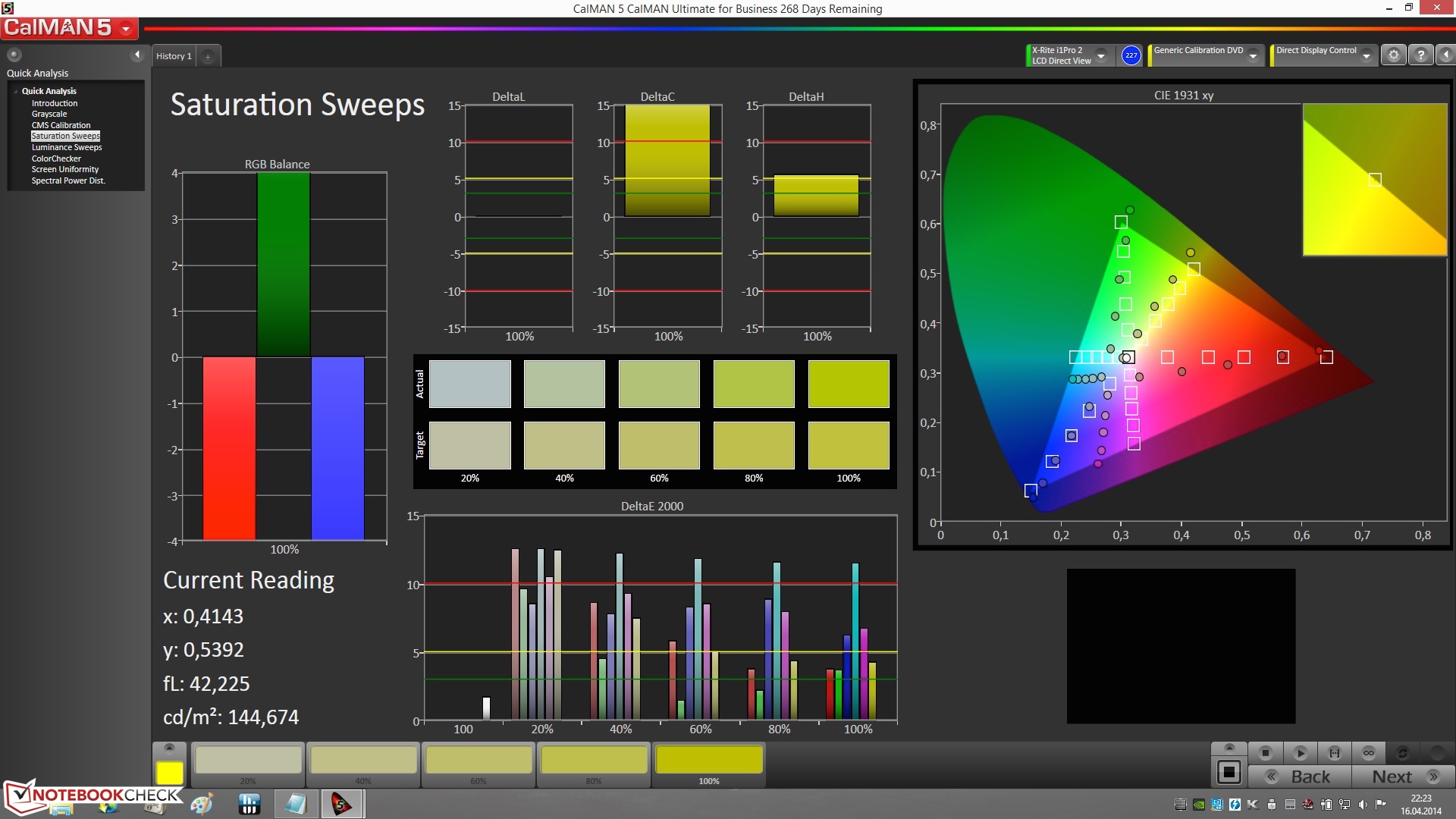Open CalMAN taskbar icon
This screenshot has height=819, width=1456.
[x=341, y=804]
